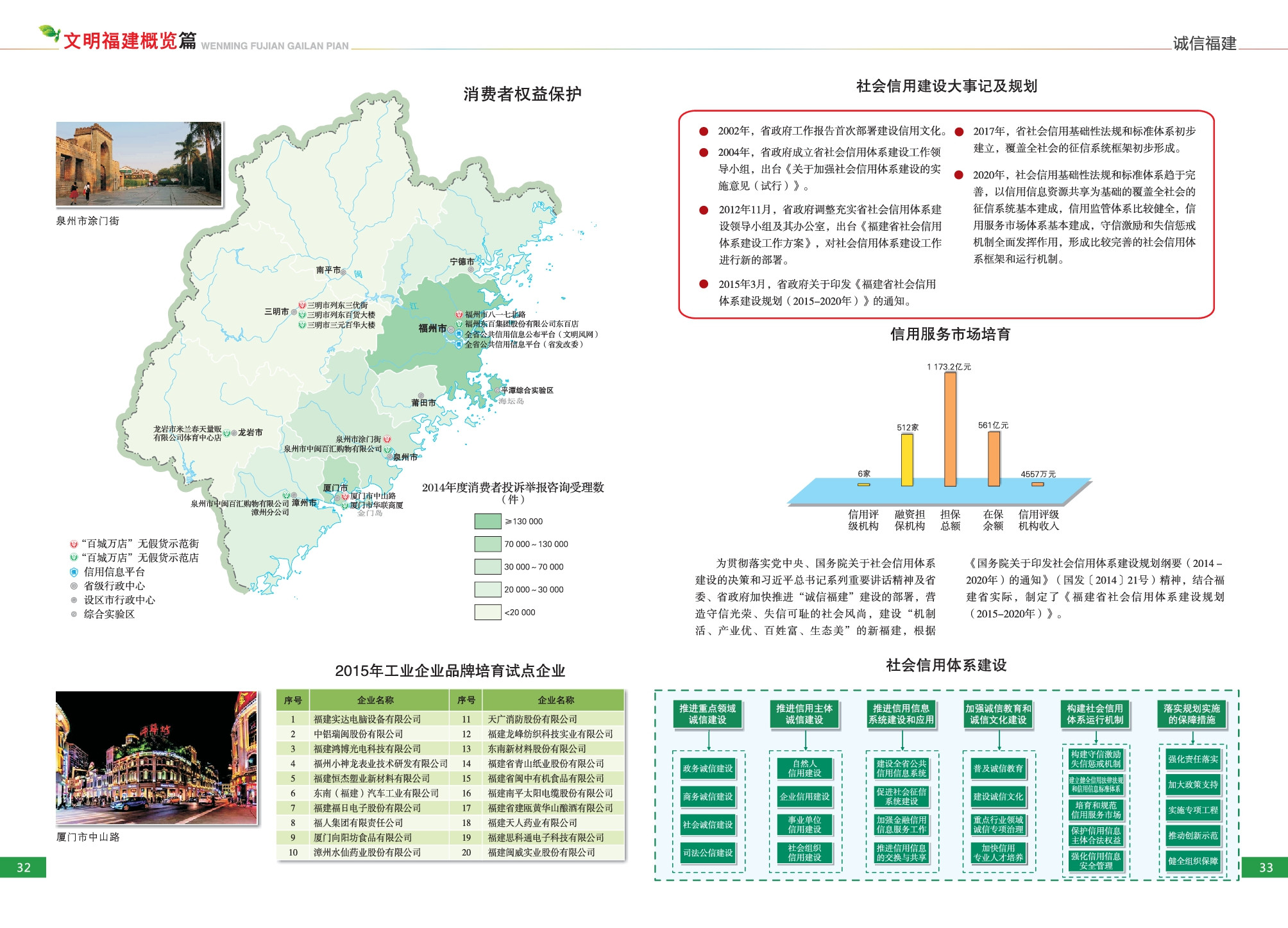The width and height of the screenshot is (1288, 928).
Task: Click the shield icon beside 厦门市中山路 map label
Action: [345, 496]
